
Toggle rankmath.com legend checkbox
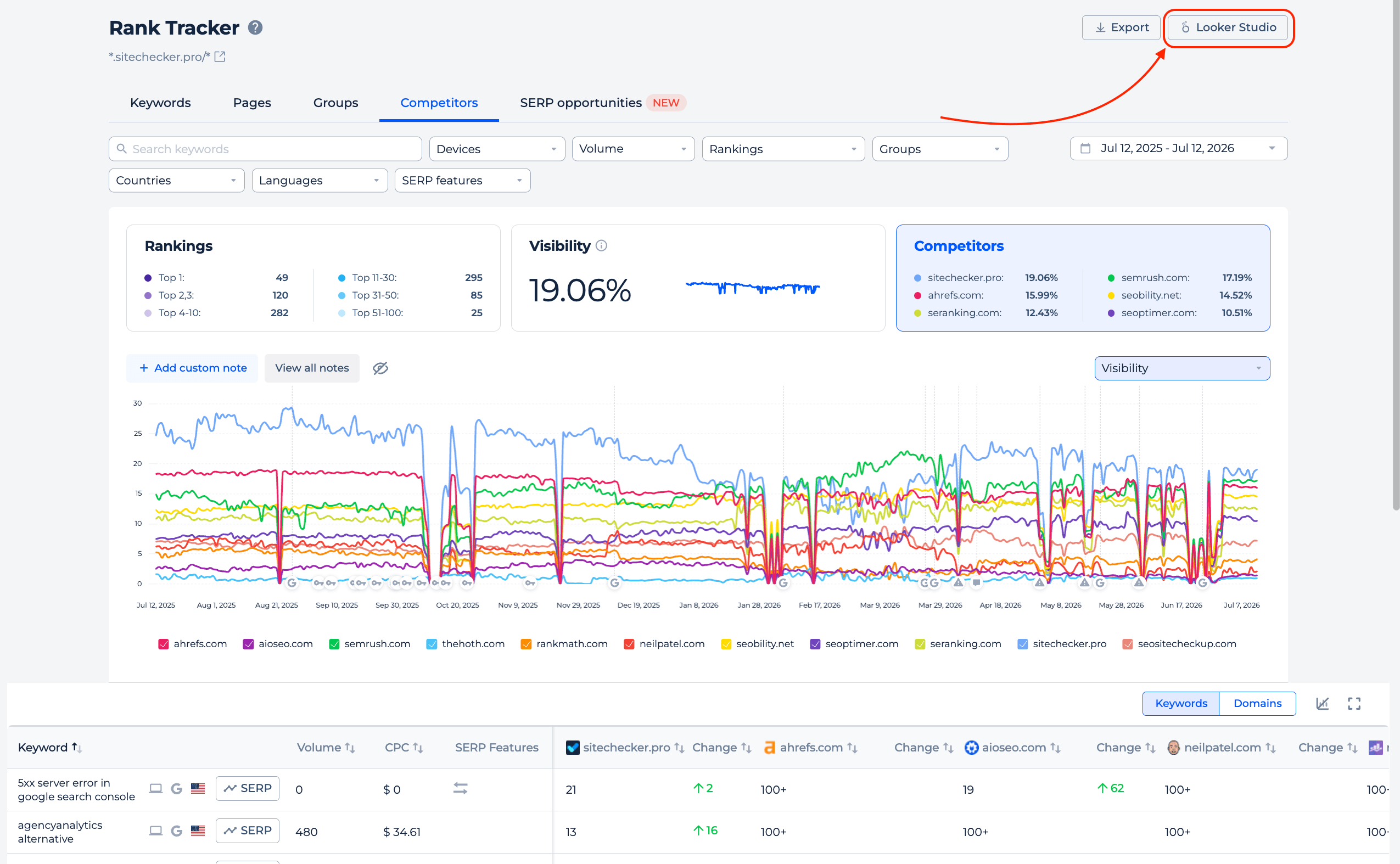coord(526,644)
